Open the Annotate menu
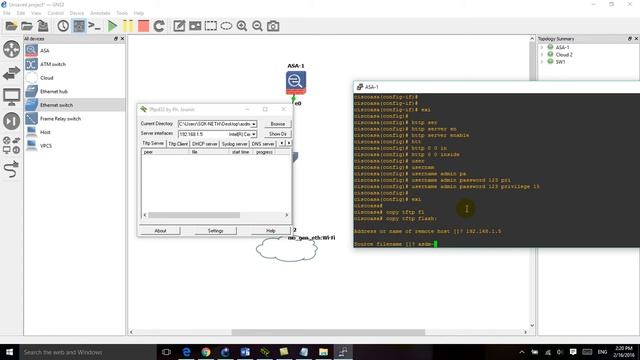Image resolution: width=640 pixels, height=360 pixels. 100,13
